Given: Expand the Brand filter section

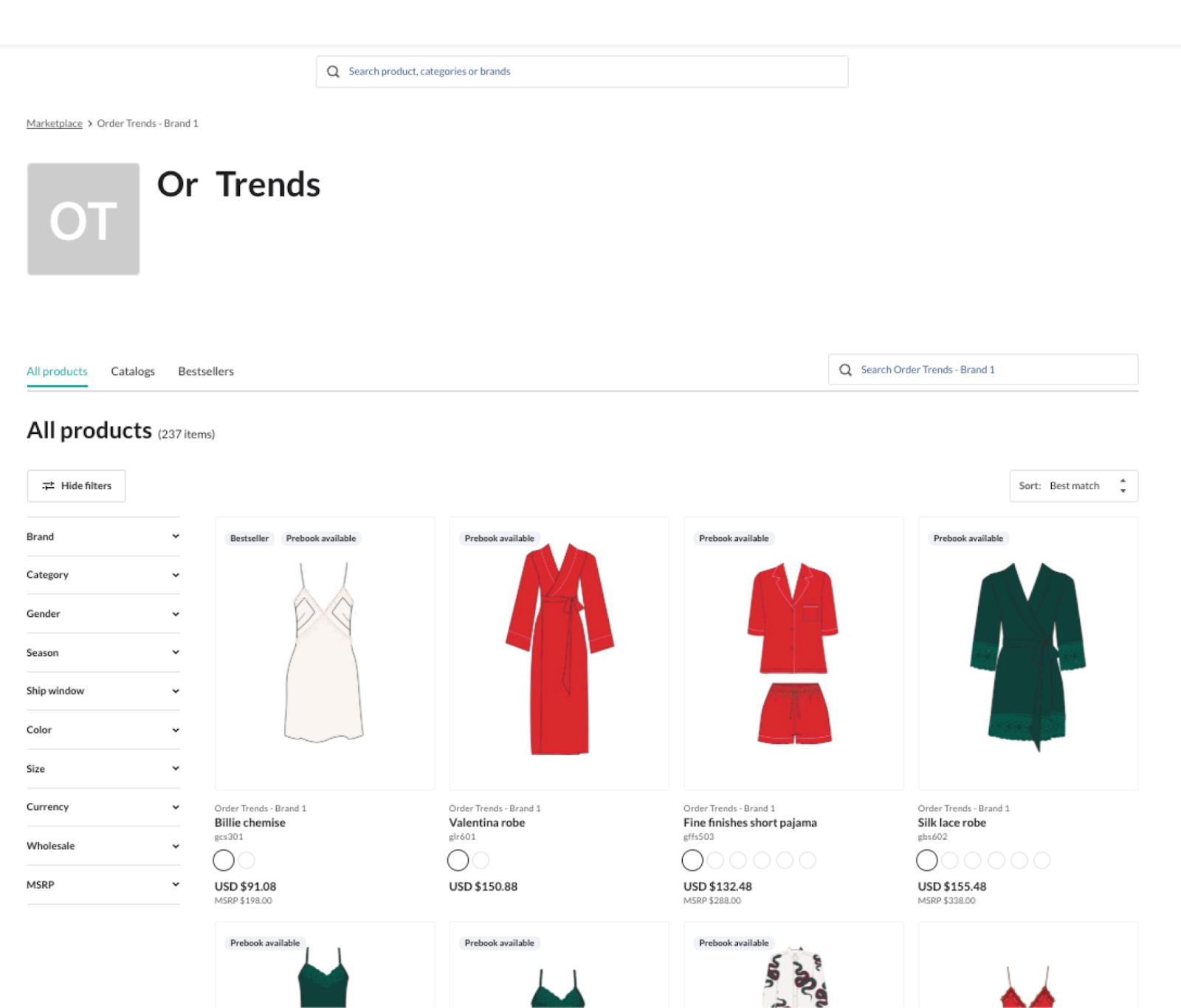Looking at the screenshot, I should click(103, 536).
